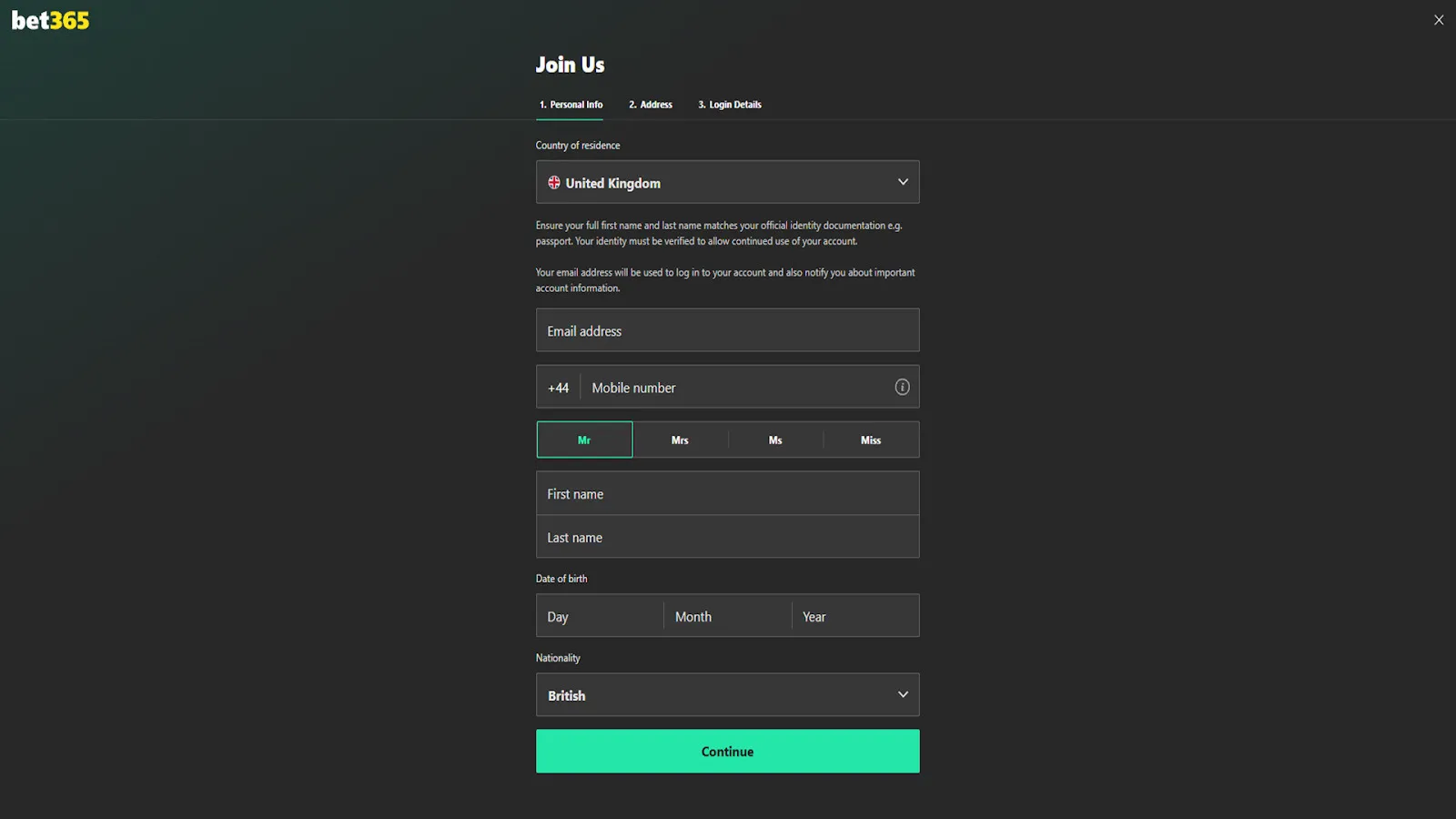The image size is (1456, 819).
Task: Click the info icon beside Mobile number
Action: [x=902, y=387]
